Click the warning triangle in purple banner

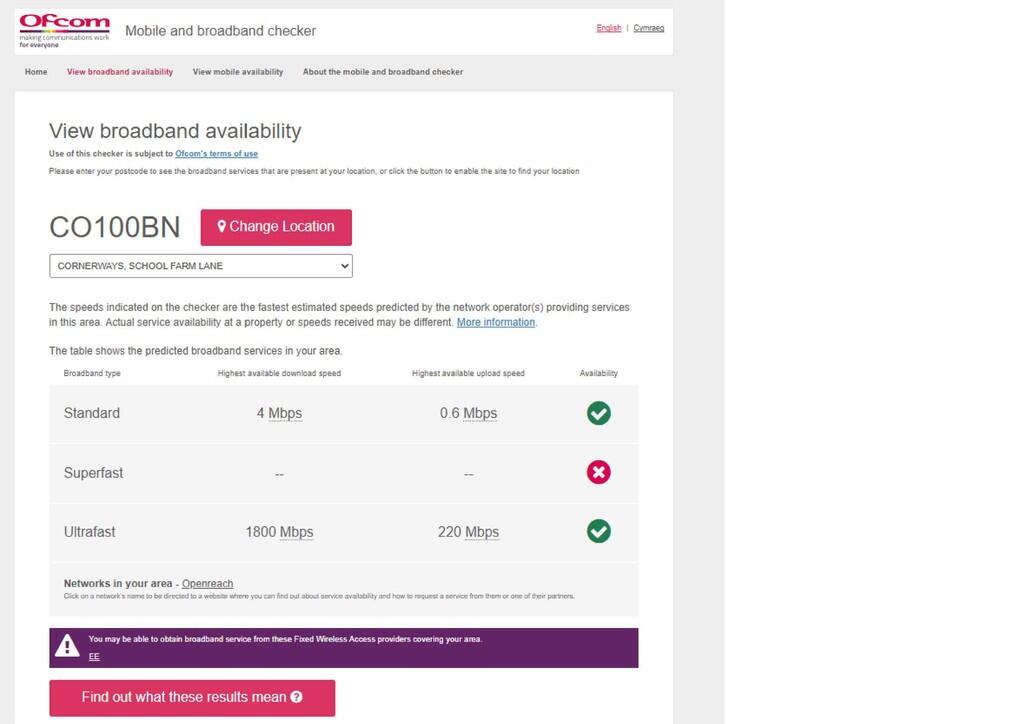[x=67, y=646]
